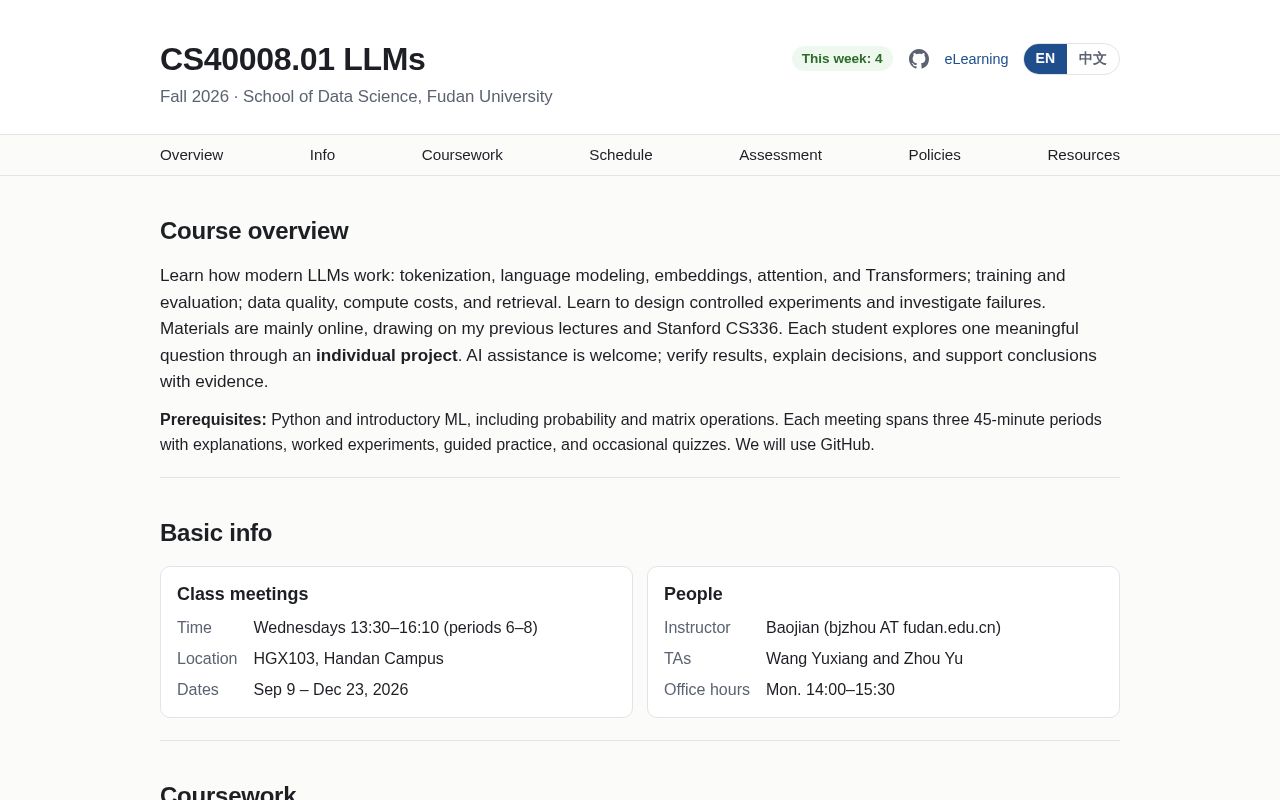Click the "This week: 4" badge
This screenshot has height=800, width=1280.
pyautogui.click(x=842, y=59)
